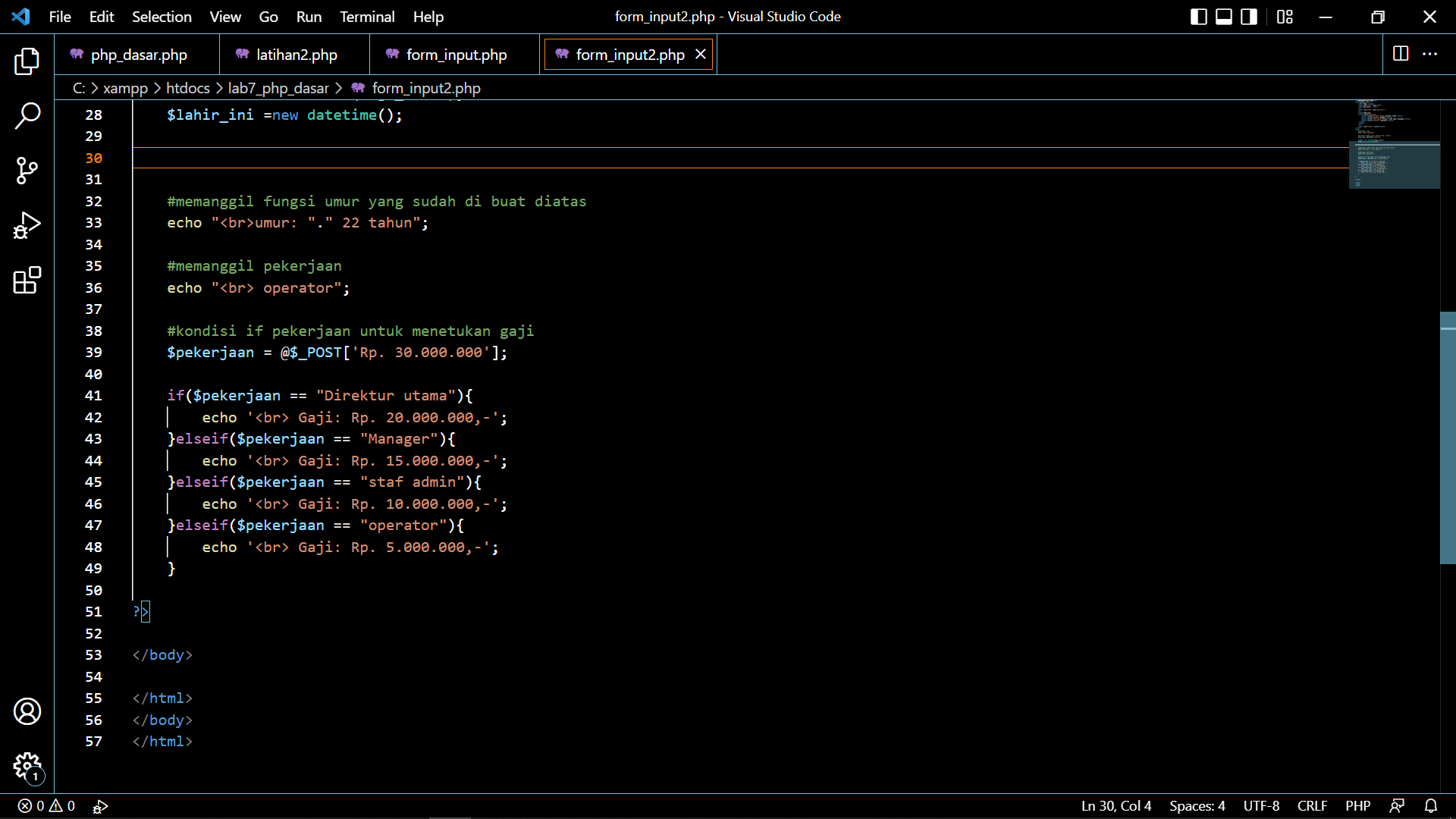Open the notifications bell
This screenshot has width=1456, height=819.
(x=1431, y=805)
